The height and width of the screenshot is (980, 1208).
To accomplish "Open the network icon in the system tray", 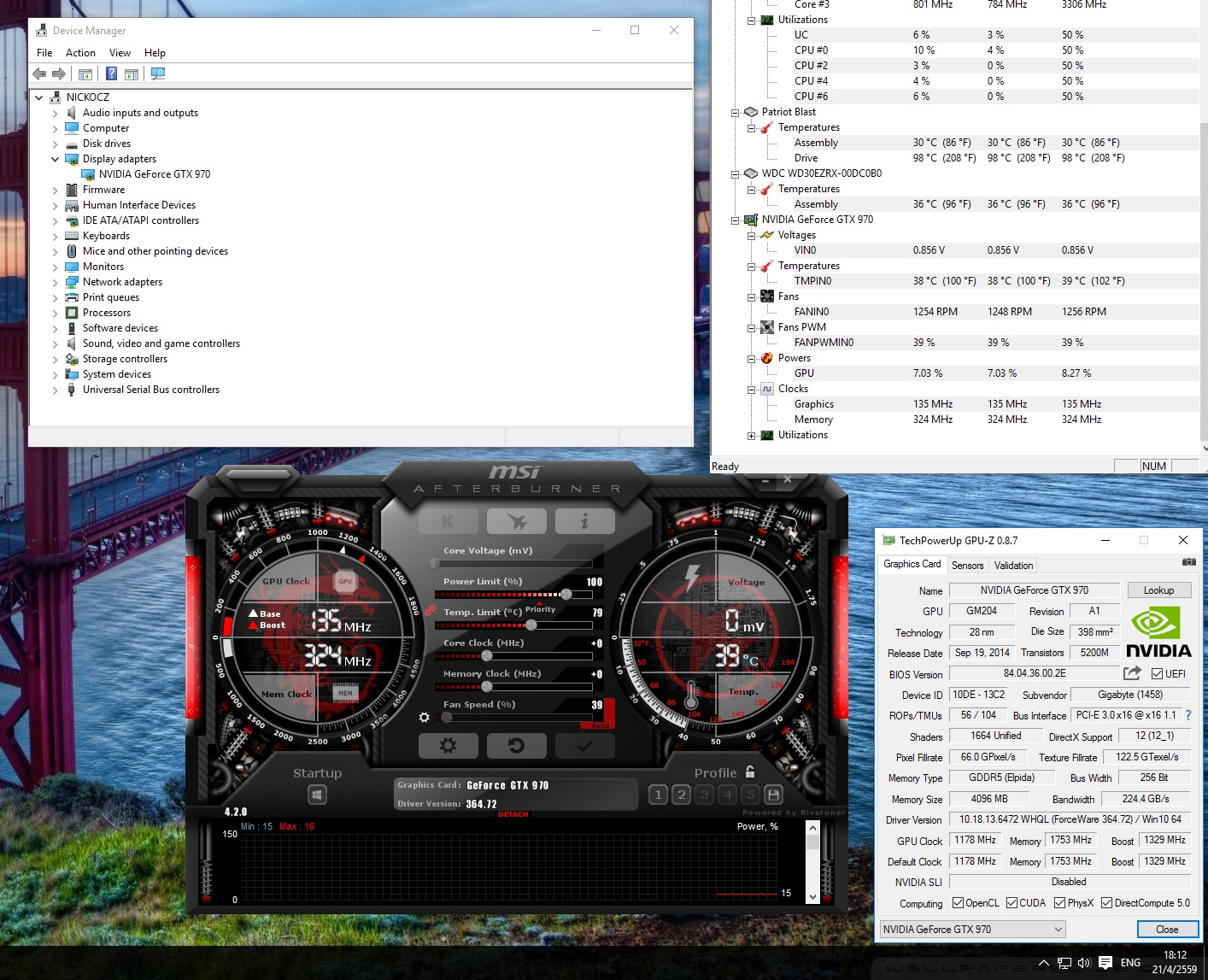I will point(1064,963).
